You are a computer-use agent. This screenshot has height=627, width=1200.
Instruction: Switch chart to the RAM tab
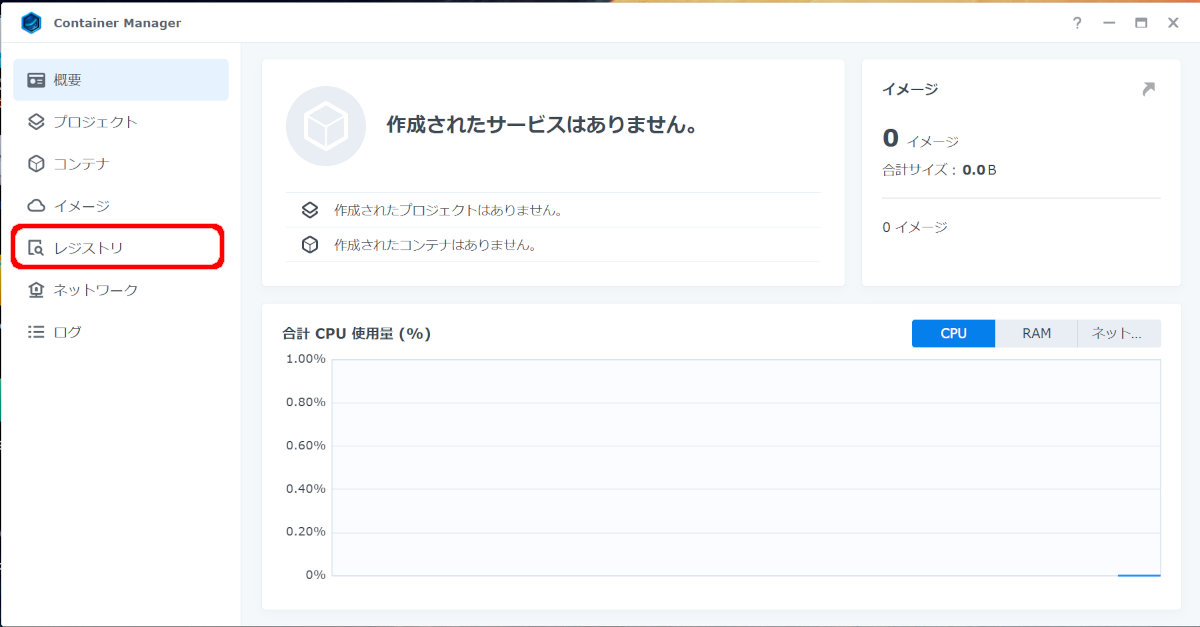pyautogui.click(x=1036, y=333)
